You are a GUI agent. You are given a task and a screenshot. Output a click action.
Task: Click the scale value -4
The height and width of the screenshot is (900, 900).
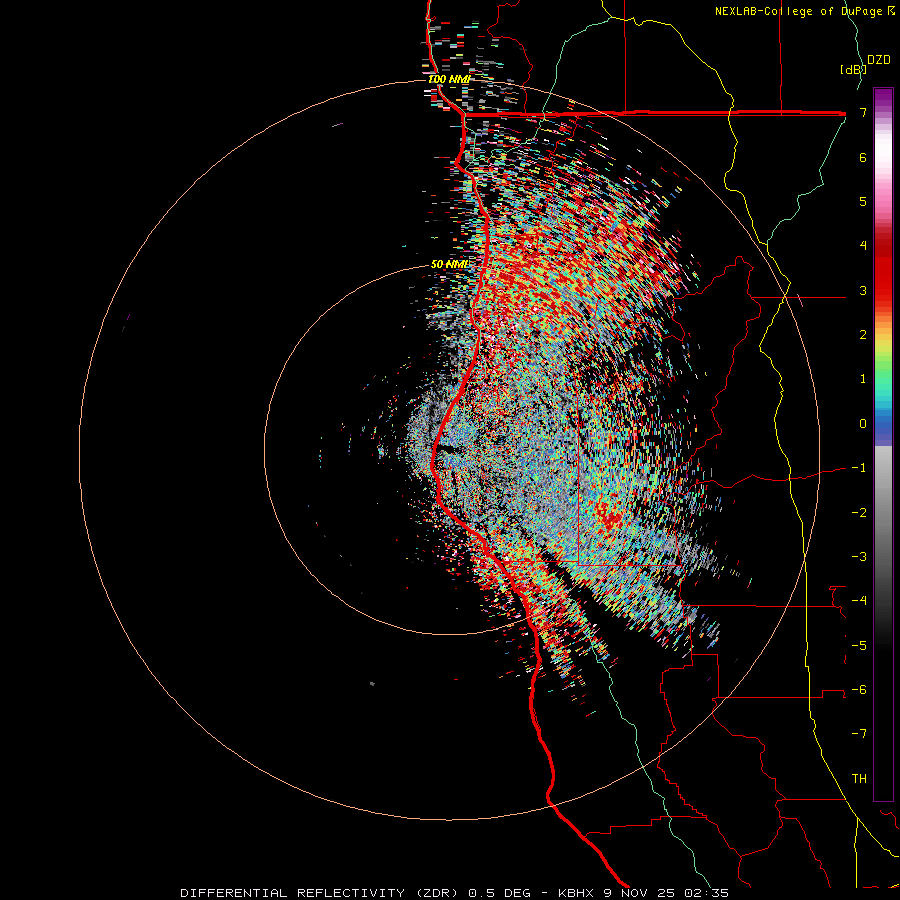859,601
